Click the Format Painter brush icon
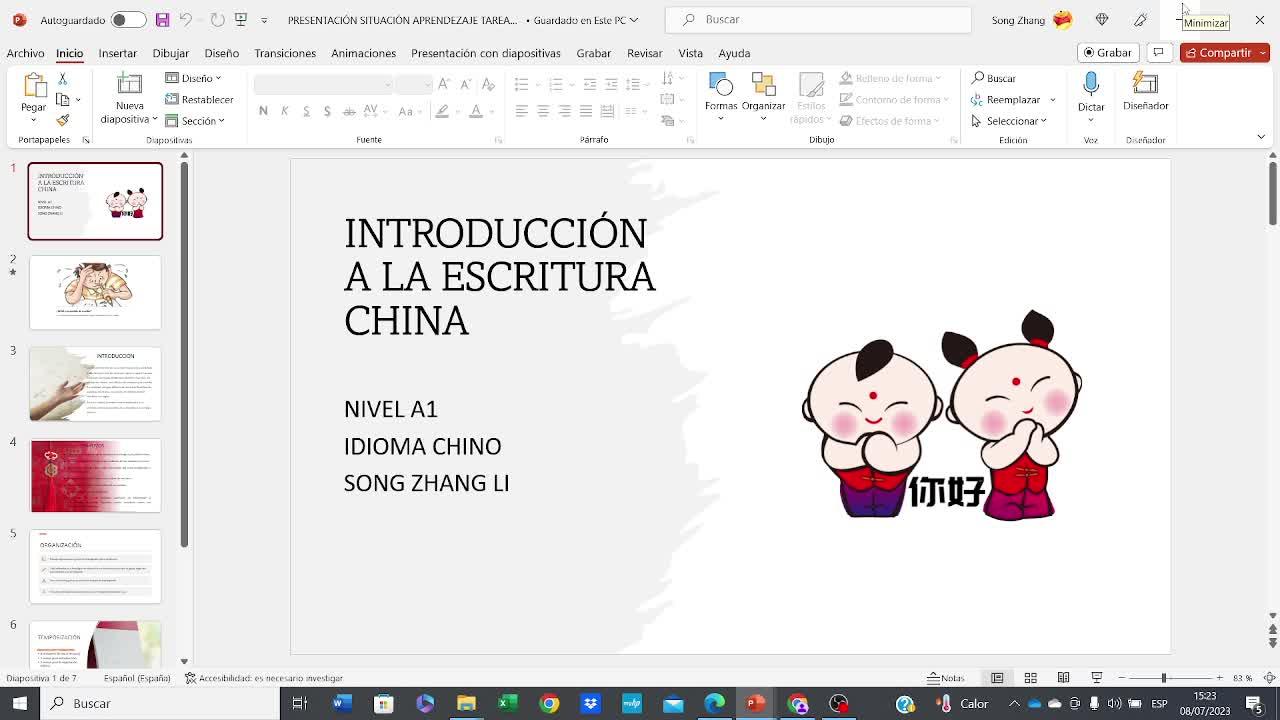Image resolution: width=1280 pixels, height=720 pixels. click(x=62, y=120)
